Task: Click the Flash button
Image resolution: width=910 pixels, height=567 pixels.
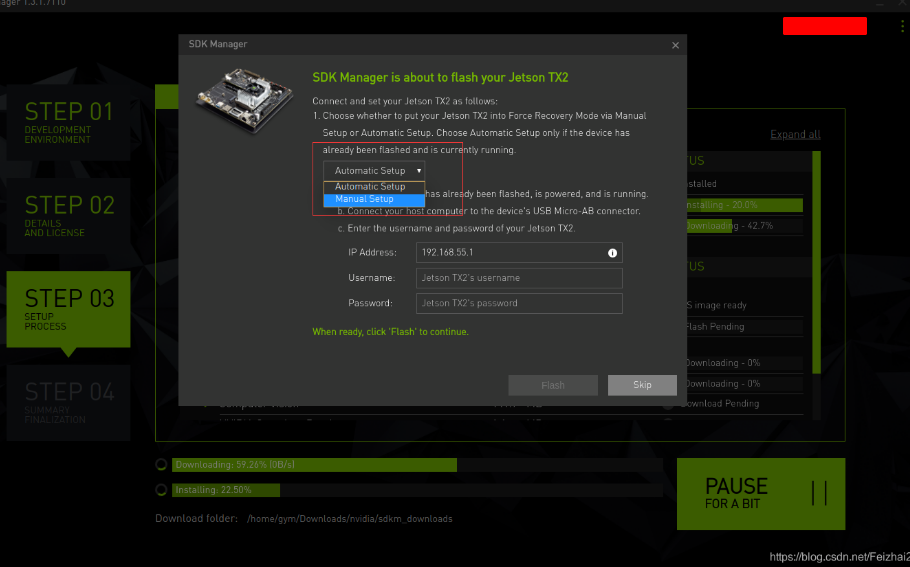Action: point(553,385)
